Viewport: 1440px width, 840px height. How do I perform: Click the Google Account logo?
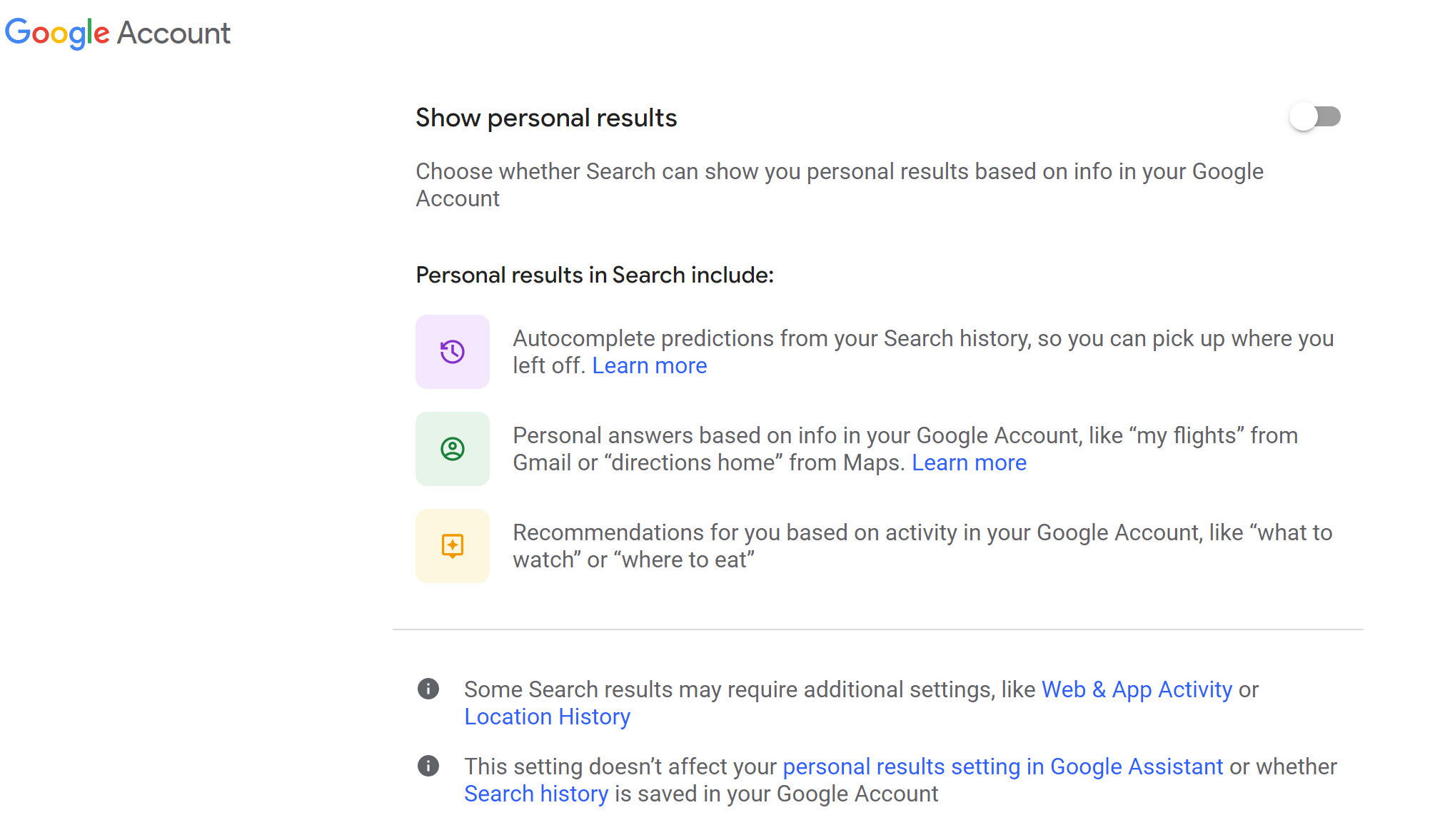(x=118, y=33)
